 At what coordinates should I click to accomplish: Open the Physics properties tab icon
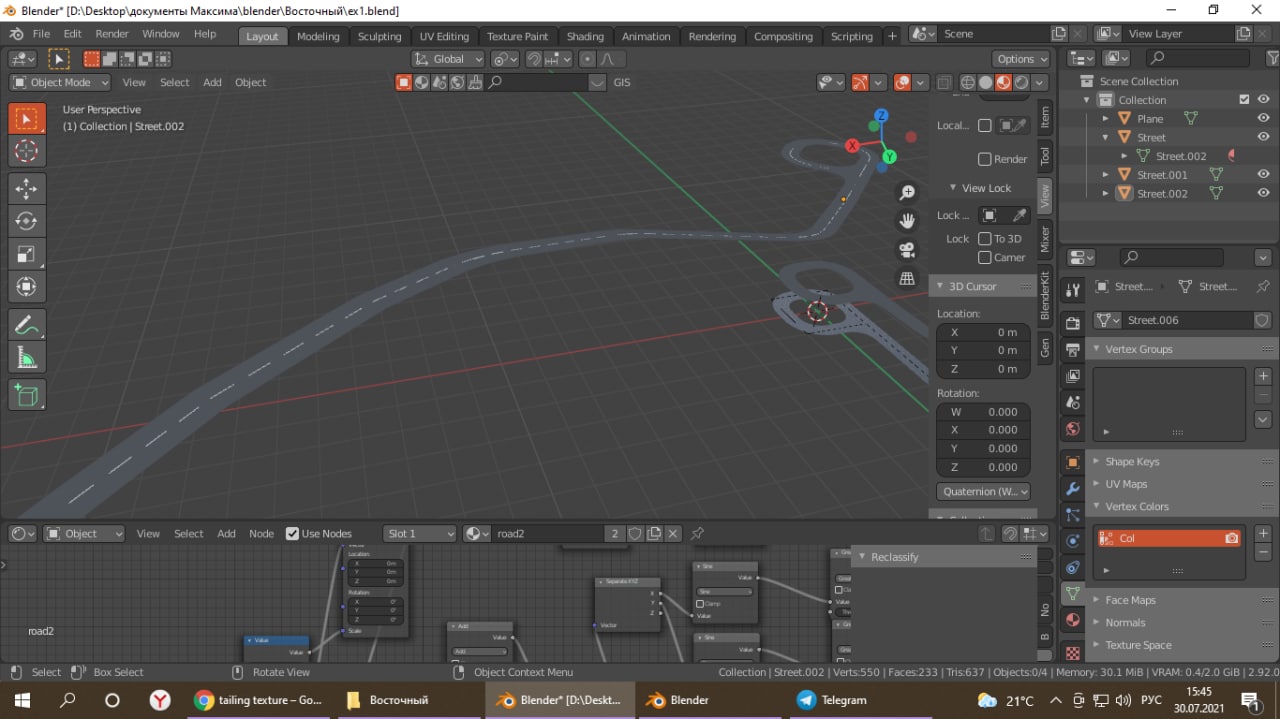pyautogui.click(x=1073, y=541)
